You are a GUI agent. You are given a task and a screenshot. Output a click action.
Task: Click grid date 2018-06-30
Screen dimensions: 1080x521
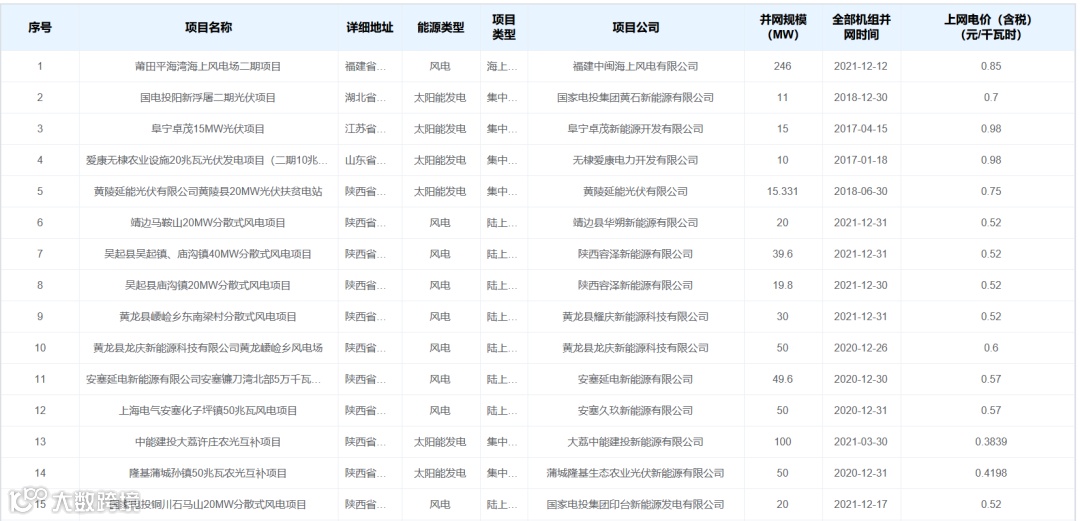[x=861, y=192]
